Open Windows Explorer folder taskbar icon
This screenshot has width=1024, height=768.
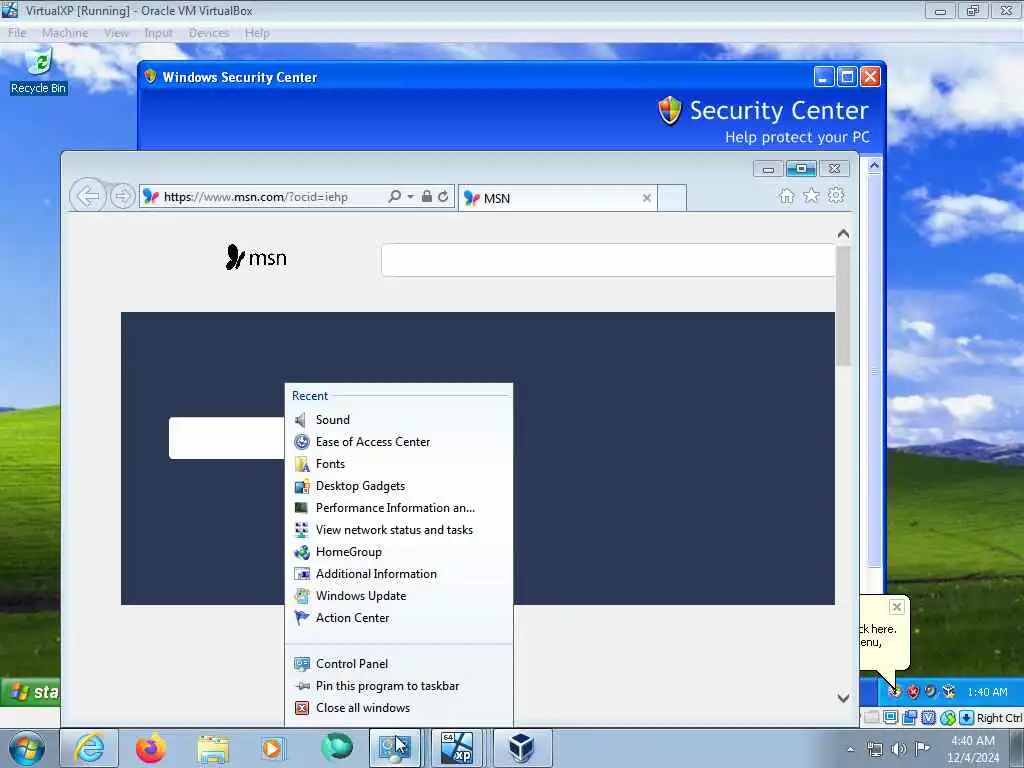(x=213, y=748)
